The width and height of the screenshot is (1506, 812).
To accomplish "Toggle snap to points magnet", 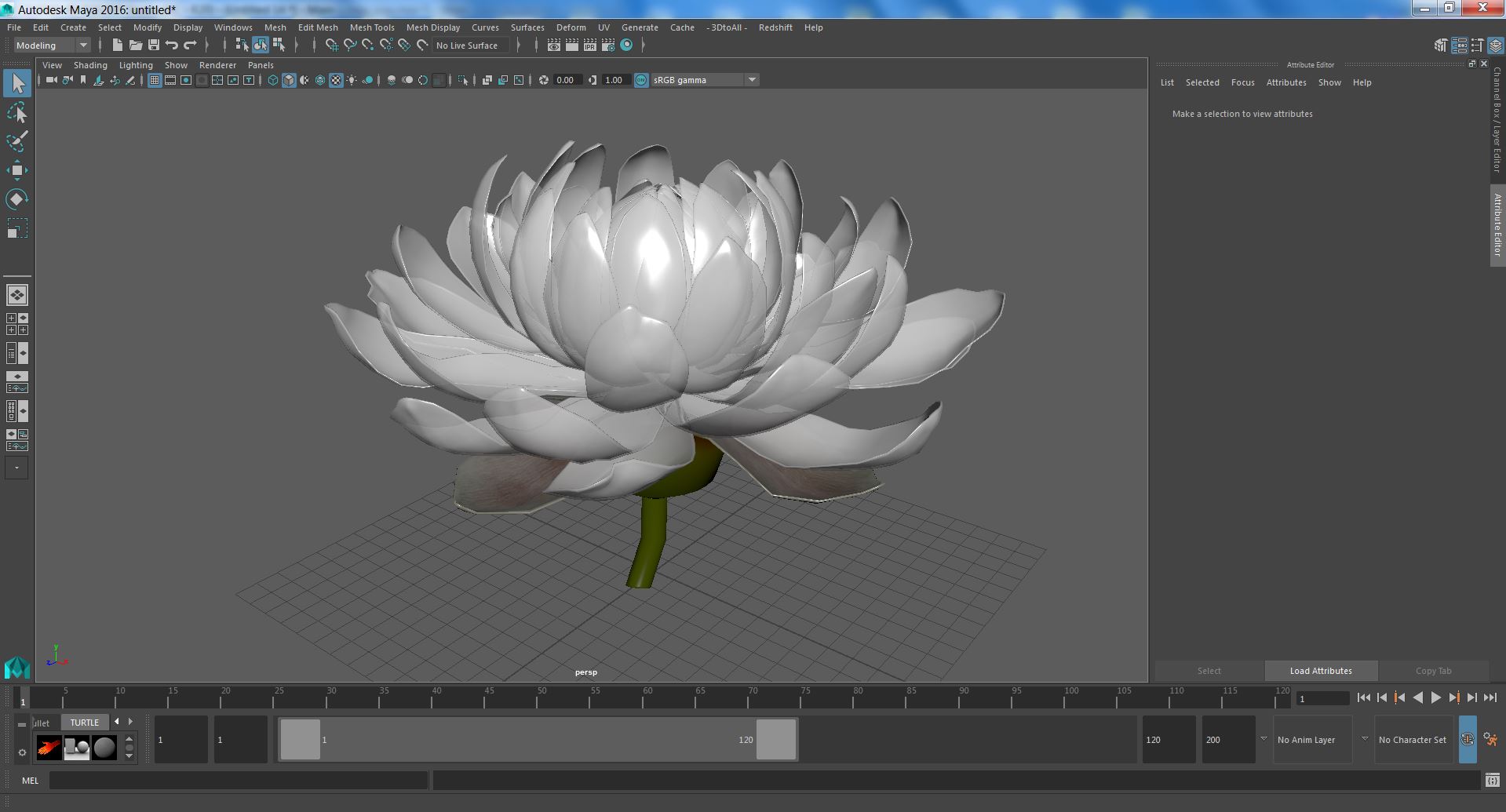I will 368,45.
